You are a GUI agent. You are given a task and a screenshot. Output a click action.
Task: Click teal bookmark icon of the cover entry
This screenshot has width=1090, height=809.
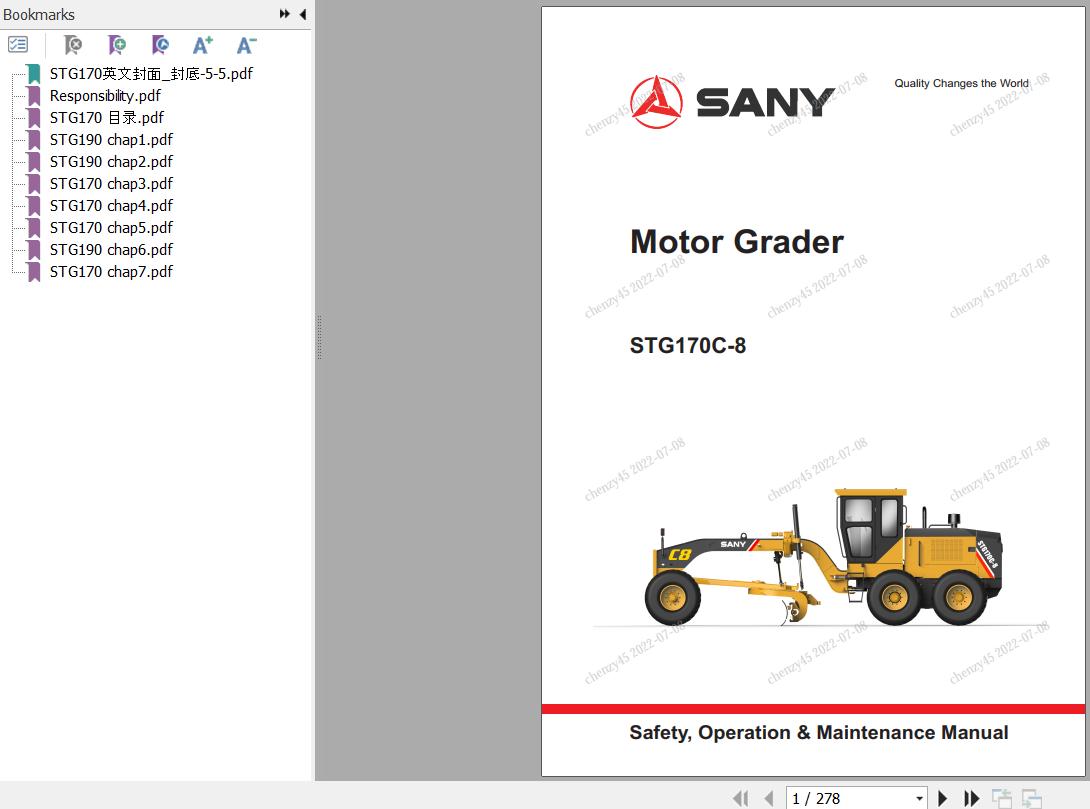[x=33, y=74]
